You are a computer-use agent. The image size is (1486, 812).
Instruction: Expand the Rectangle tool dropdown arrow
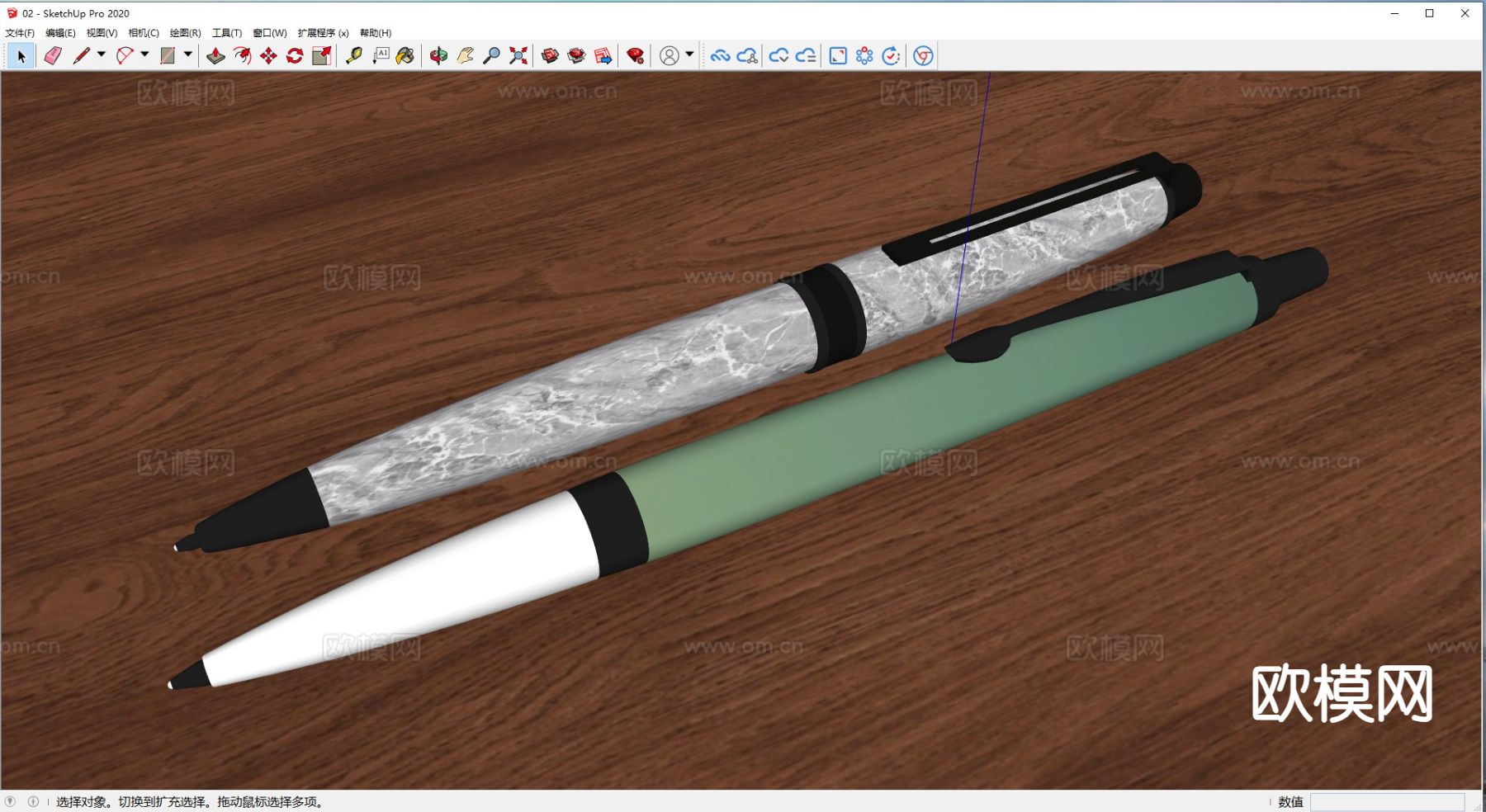tap(188, 54)
